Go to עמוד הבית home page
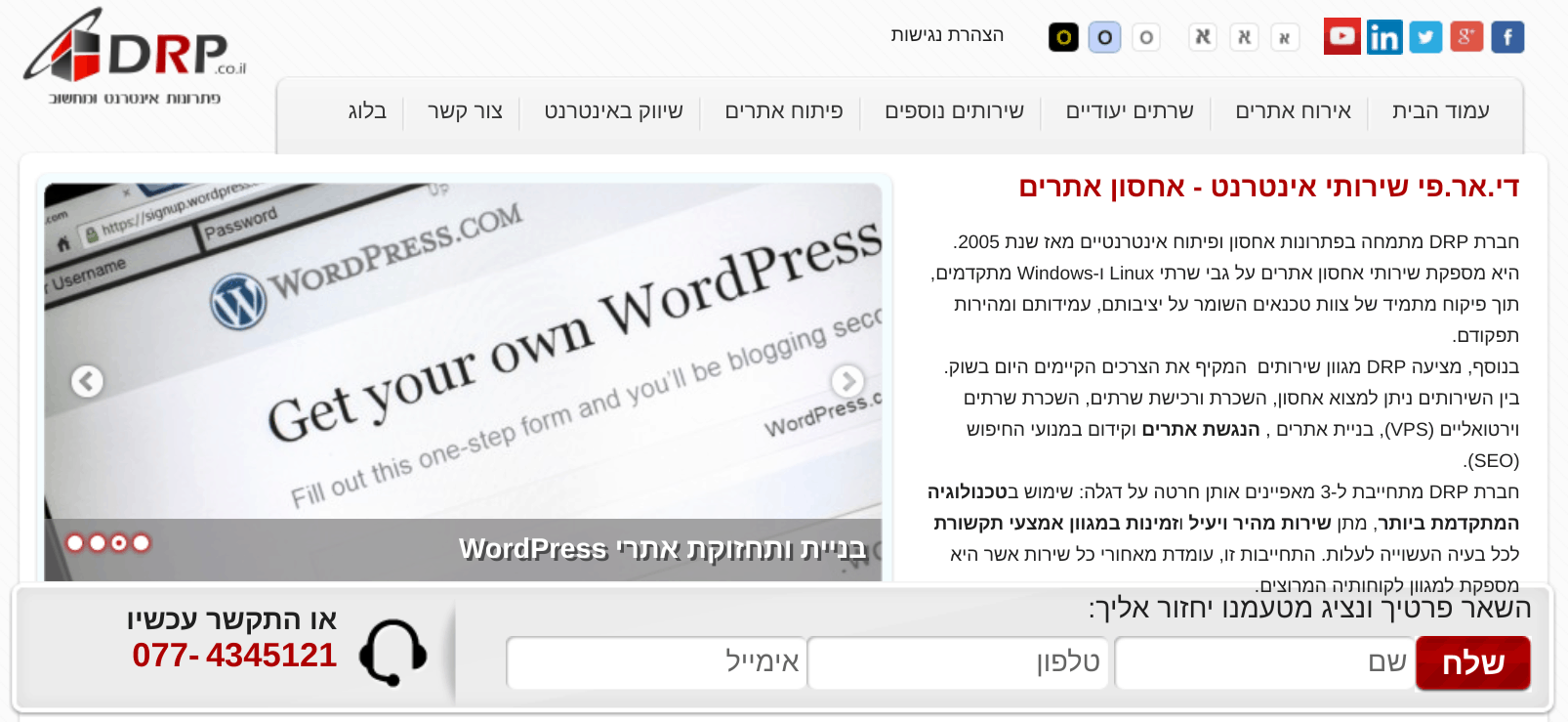1568x722 pixels. point(1441,111)
